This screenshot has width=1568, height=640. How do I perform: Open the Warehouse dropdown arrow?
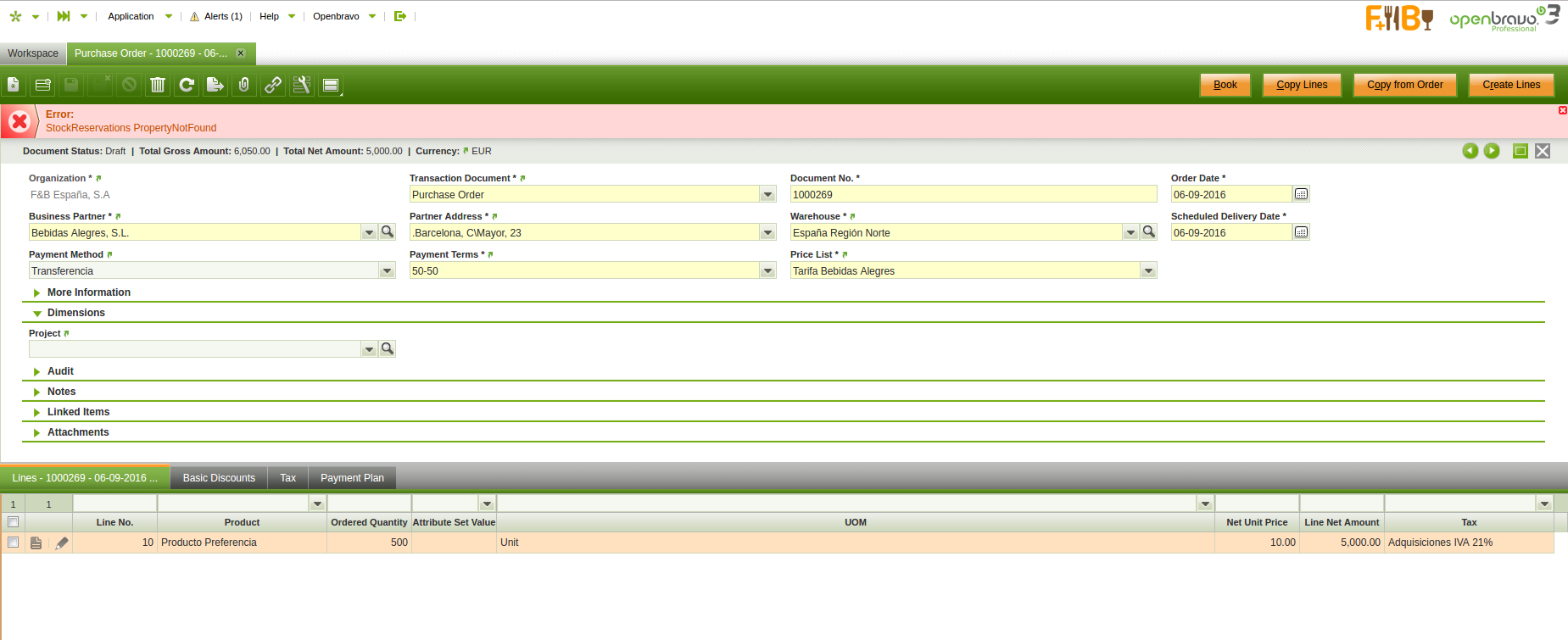[x=1130, y=232]
